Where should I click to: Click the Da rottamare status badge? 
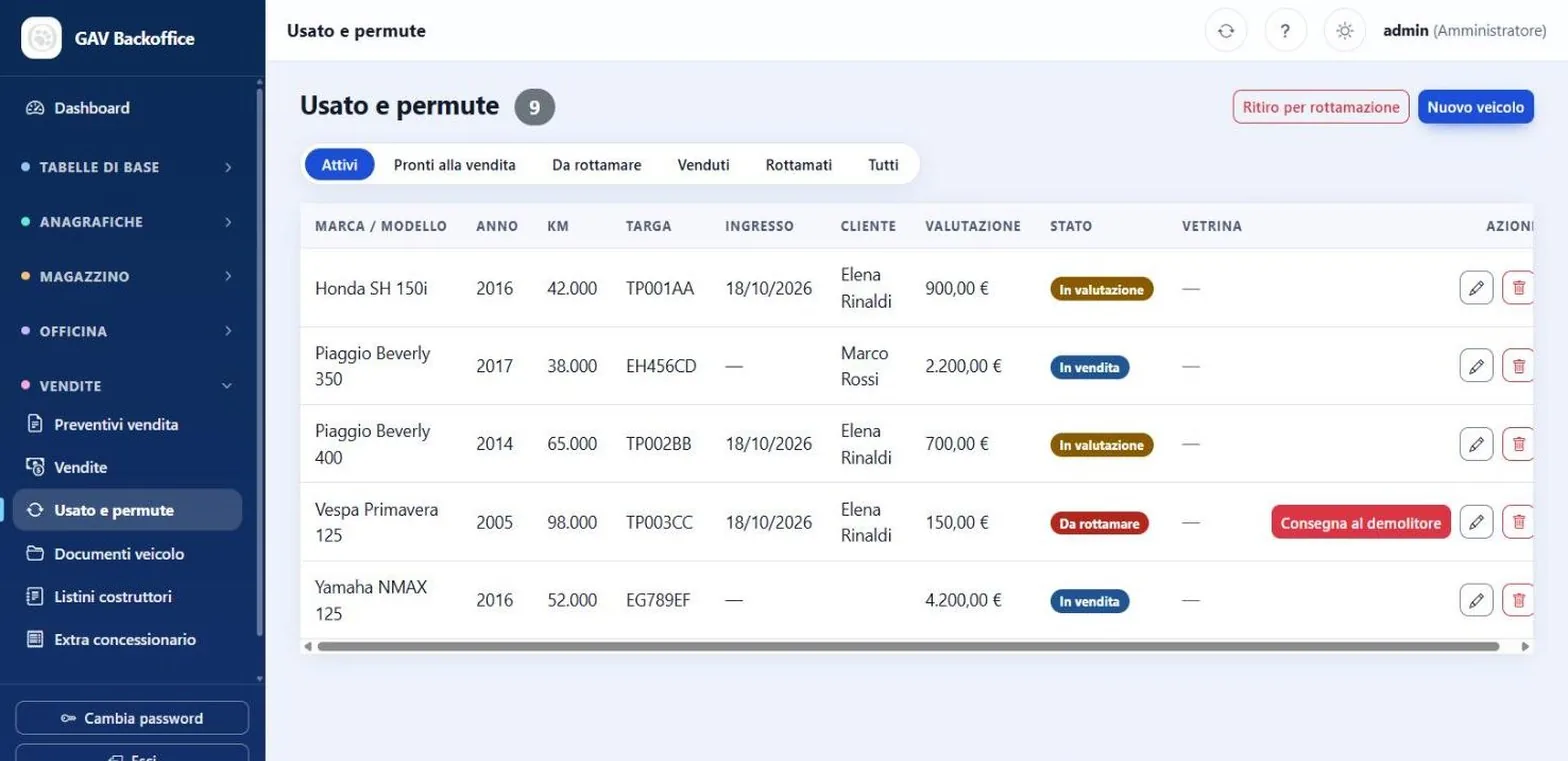coord(1100,522)
